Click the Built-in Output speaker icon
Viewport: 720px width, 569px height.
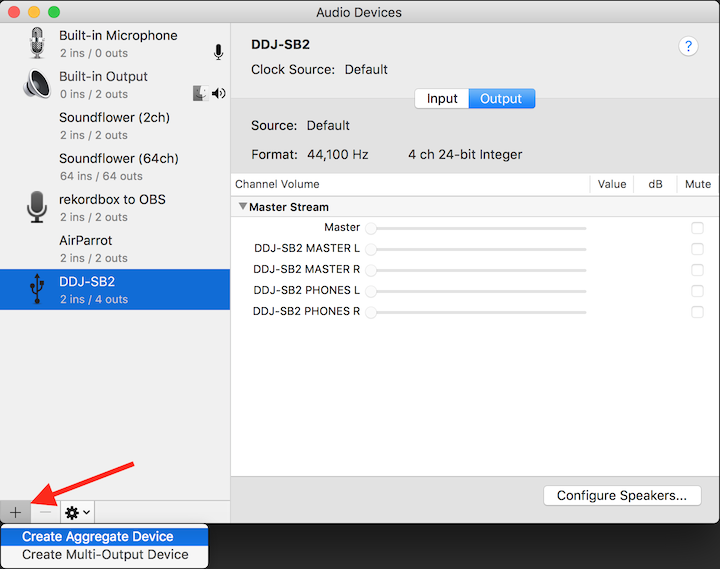pos(37,84)
